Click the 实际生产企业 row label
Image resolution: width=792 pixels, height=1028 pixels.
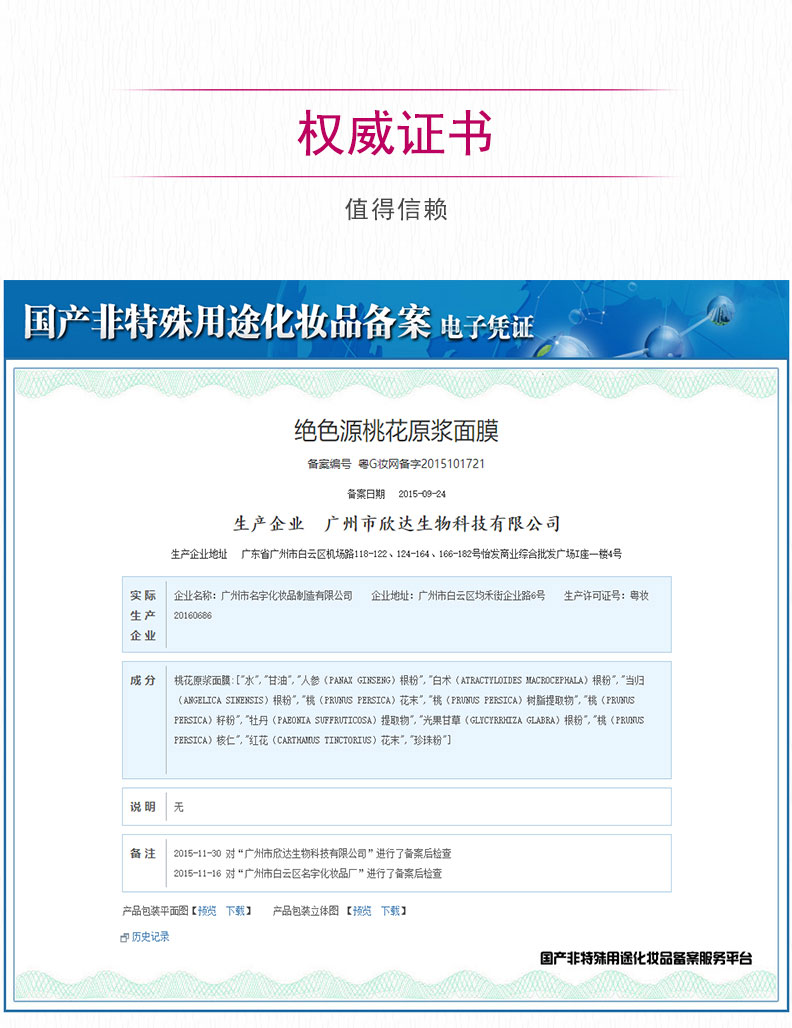[143, 615]
